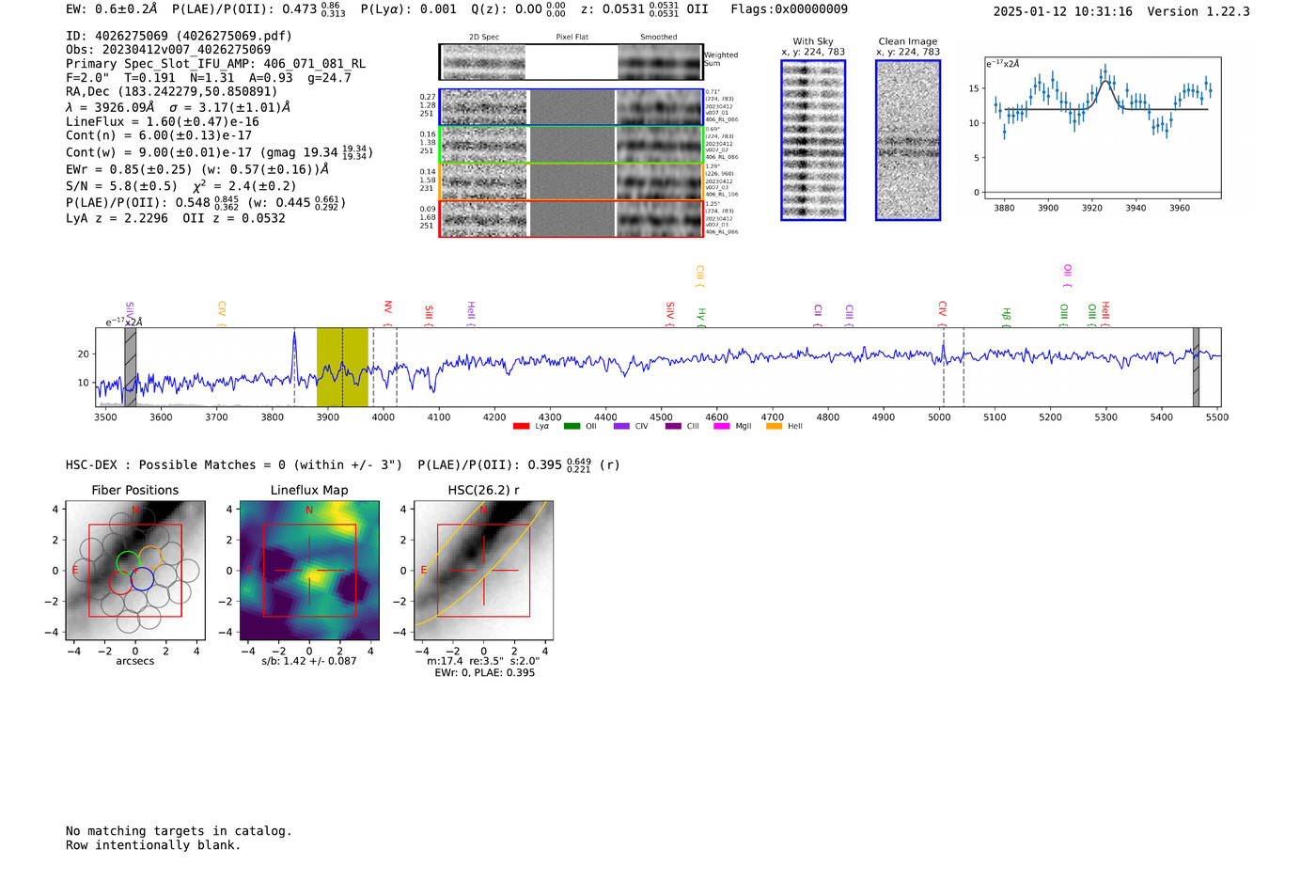The image size is (1316, 896).
Task: Open the With Sky image thumbnail
Action: [813, 140]
